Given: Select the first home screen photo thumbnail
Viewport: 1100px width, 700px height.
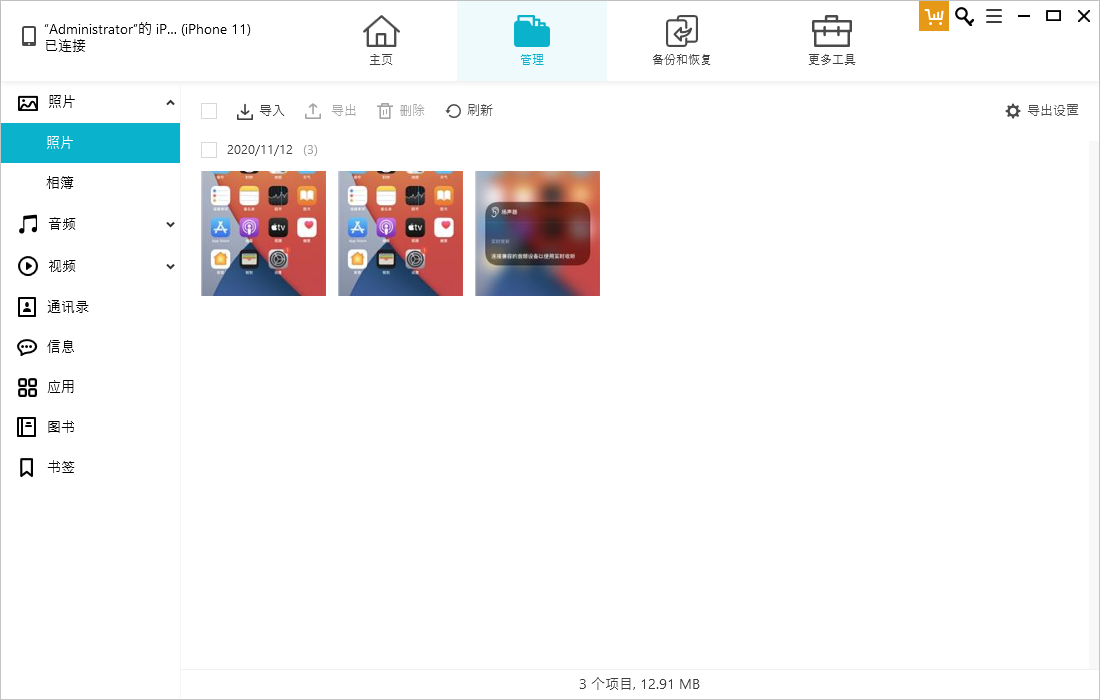Looking at the screenshot, I should pyautogui.click(x=264, y=234).
